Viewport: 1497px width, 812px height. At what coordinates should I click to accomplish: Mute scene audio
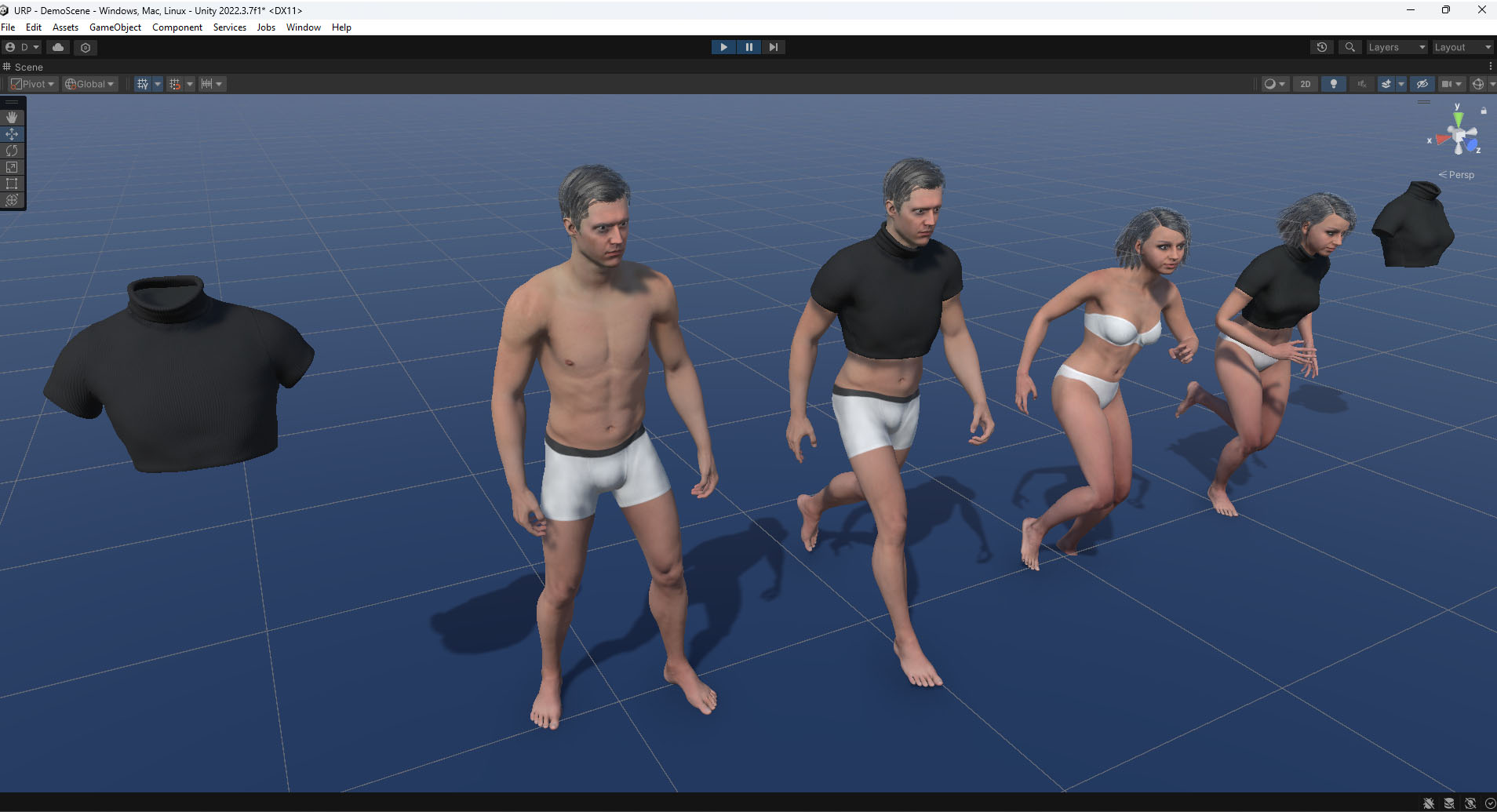coord(1362,83)
